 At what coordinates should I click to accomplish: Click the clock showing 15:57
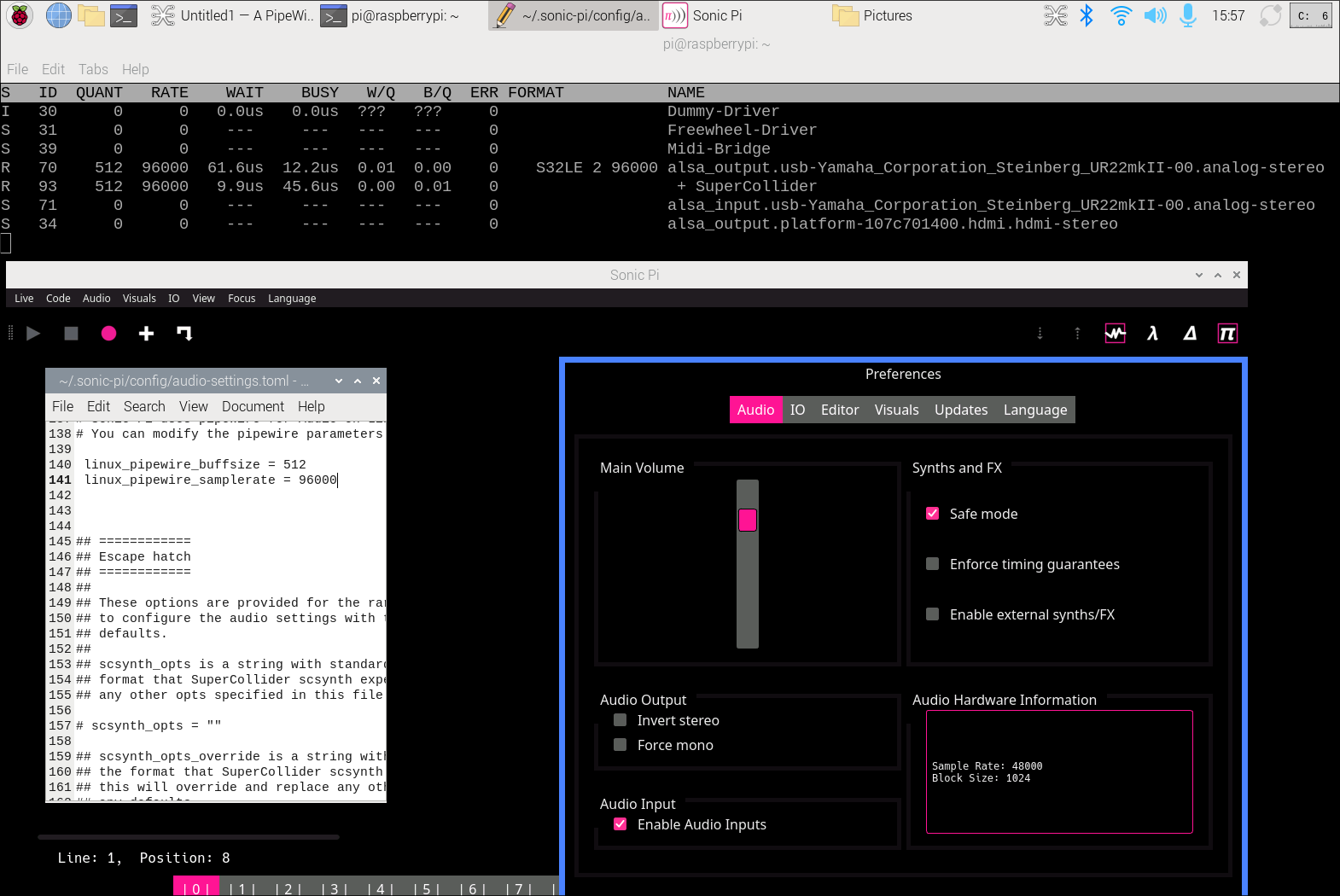tap(1228, 15)
